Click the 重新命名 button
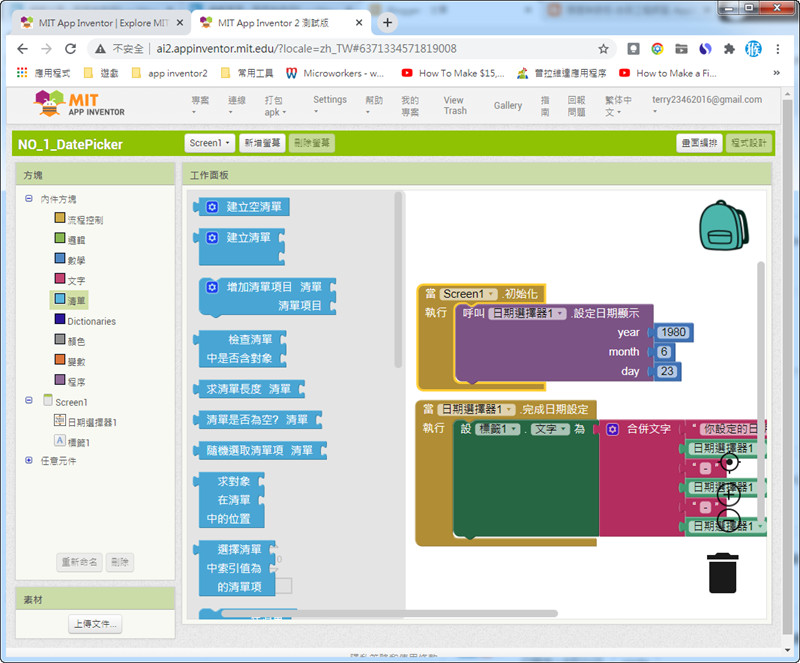 coord(79,562)
